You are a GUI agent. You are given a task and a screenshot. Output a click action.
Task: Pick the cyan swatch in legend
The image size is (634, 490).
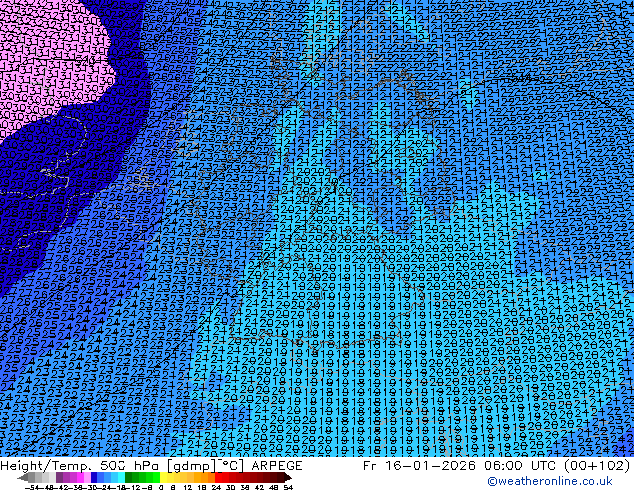click(121, 478)
